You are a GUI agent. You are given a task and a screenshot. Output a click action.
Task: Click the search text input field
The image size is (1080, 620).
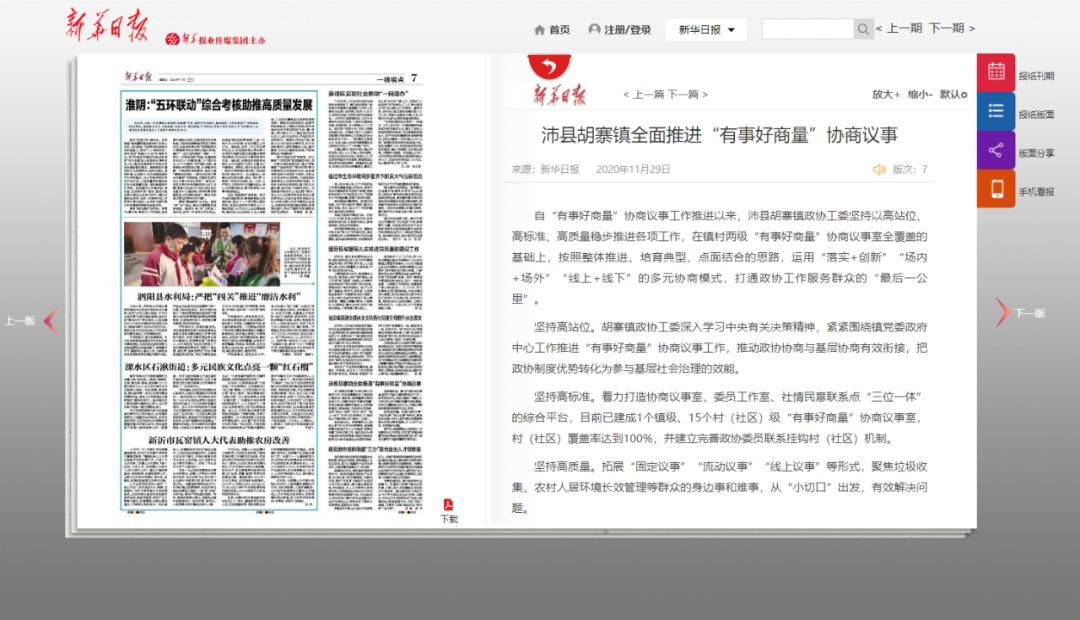pyautogui.click(x=807, y=29)
